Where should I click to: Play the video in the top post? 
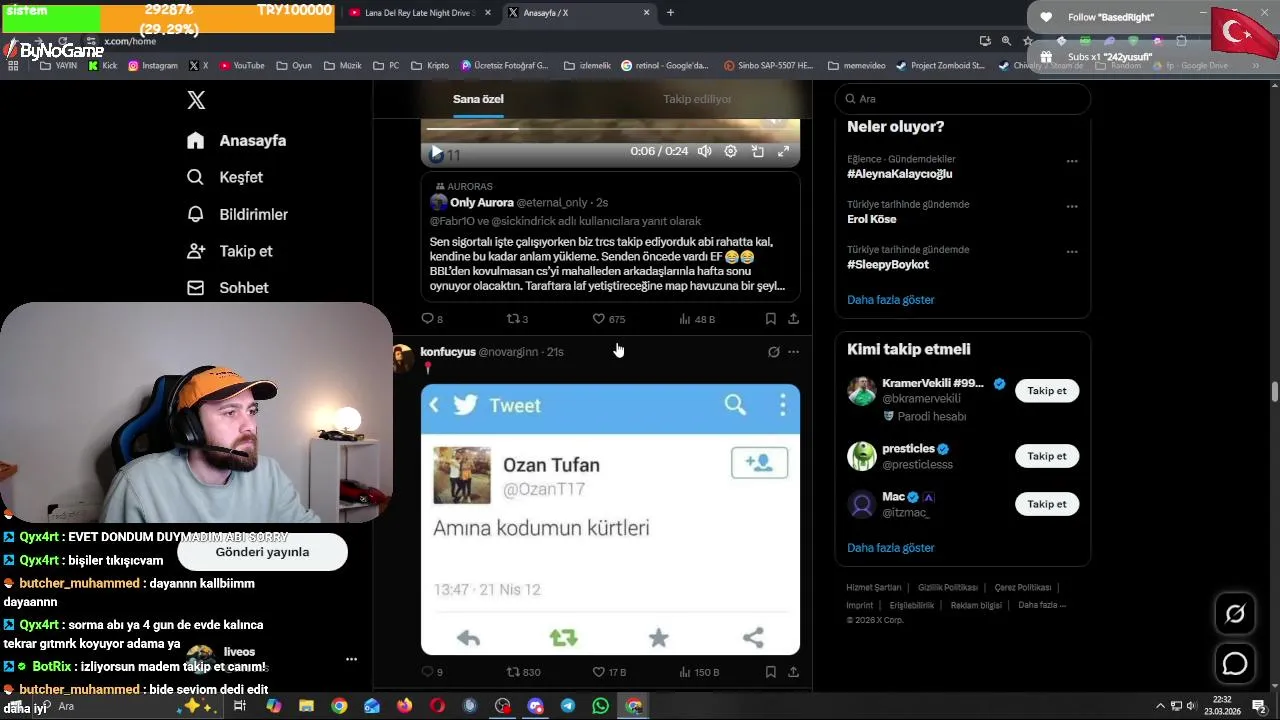point(436,153)
